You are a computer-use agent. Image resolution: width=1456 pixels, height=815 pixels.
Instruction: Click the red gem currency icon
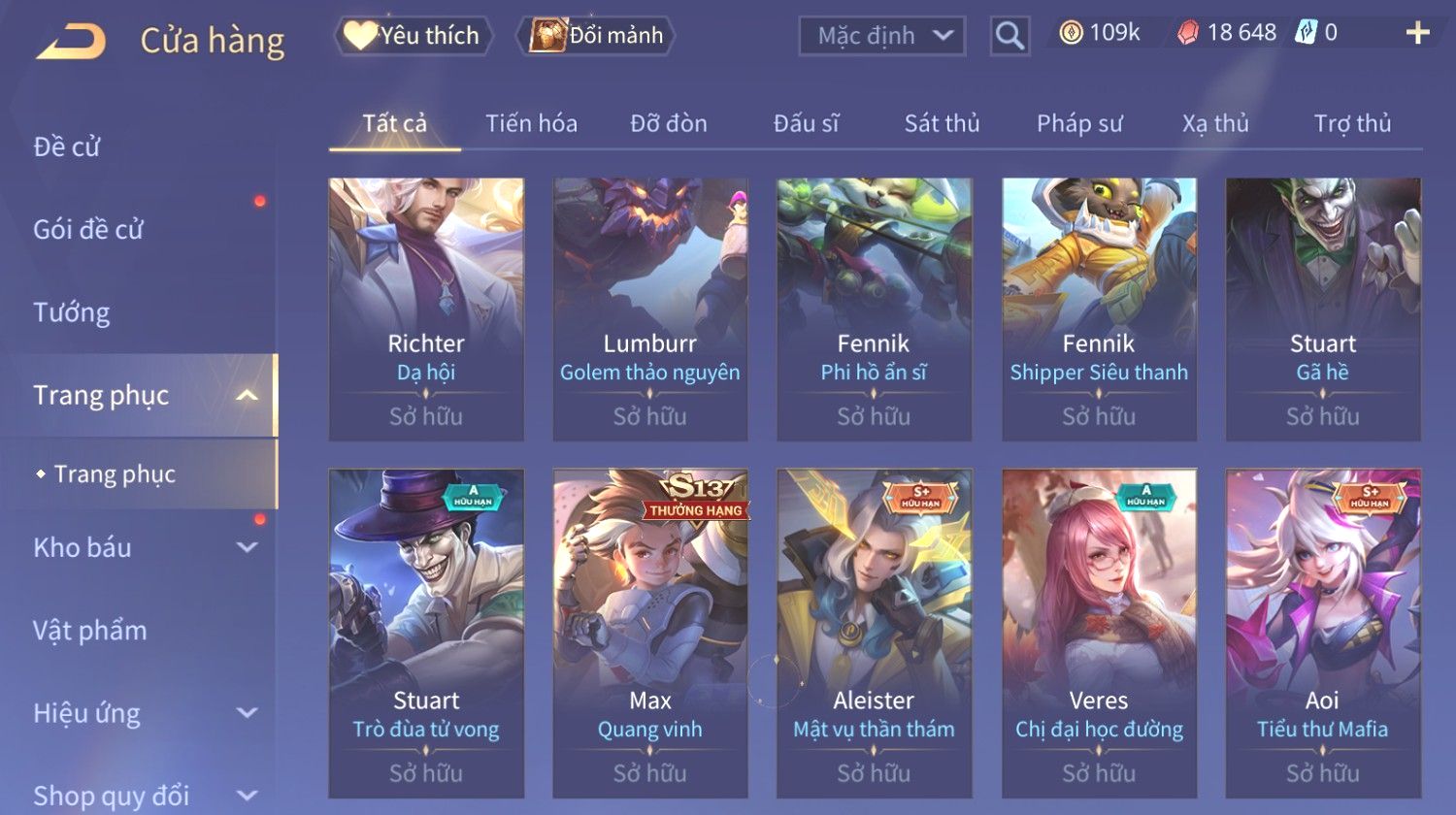coord(1188,33)
